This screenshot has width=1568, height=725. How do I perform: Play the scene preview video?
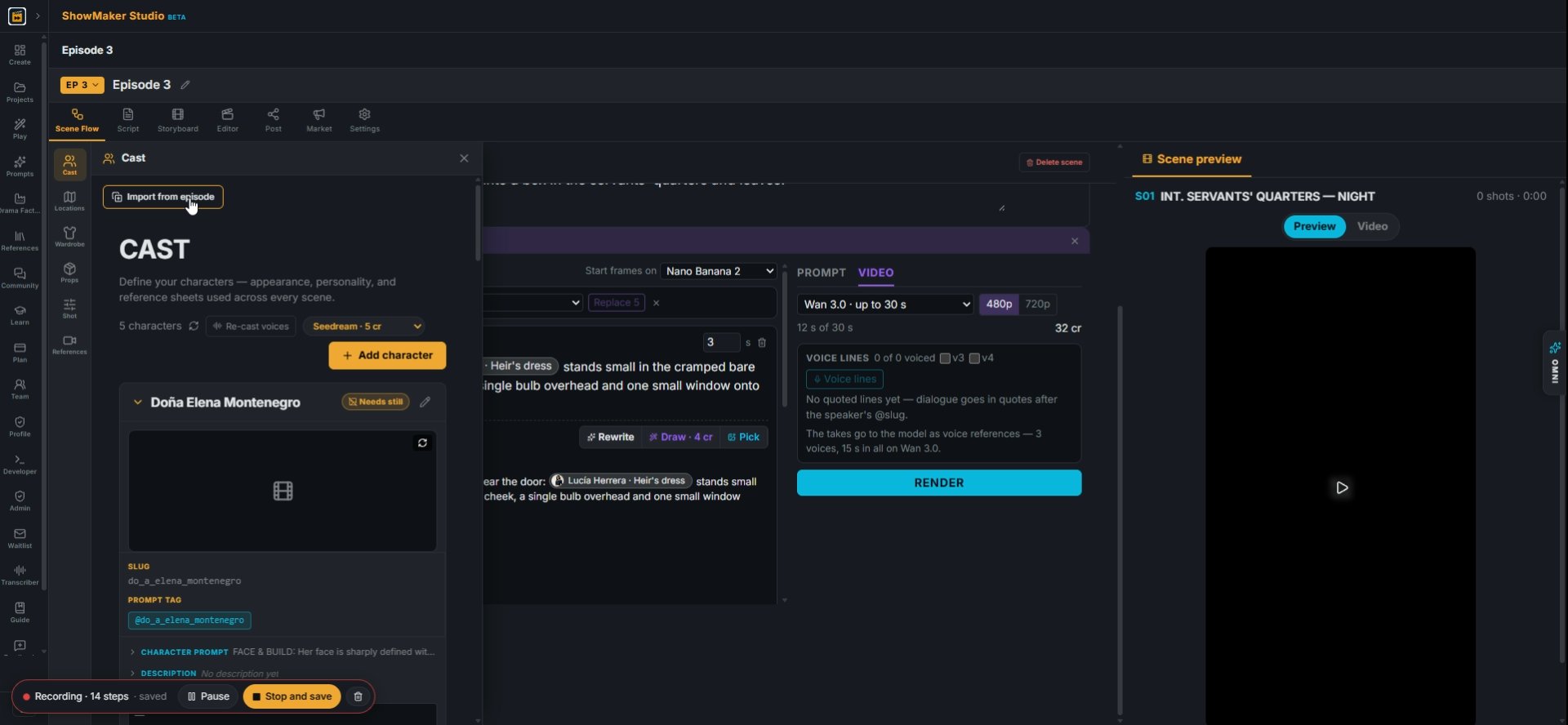point(1342,487)
